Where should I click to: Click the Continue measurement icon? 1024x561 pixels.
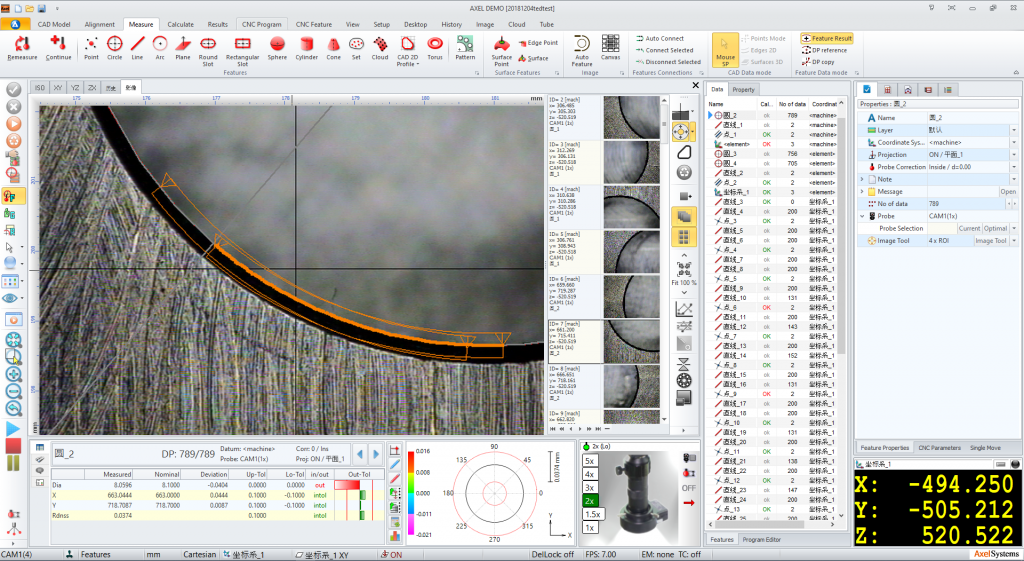click(58, 48)
